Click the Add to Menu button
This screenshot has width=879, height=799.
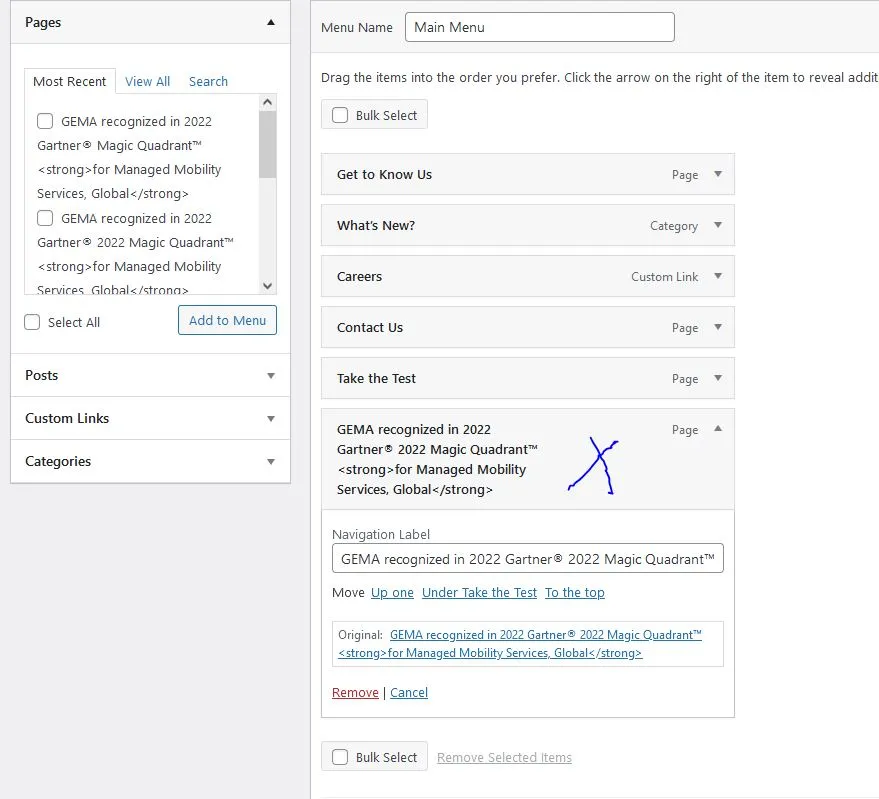point(227,320)
